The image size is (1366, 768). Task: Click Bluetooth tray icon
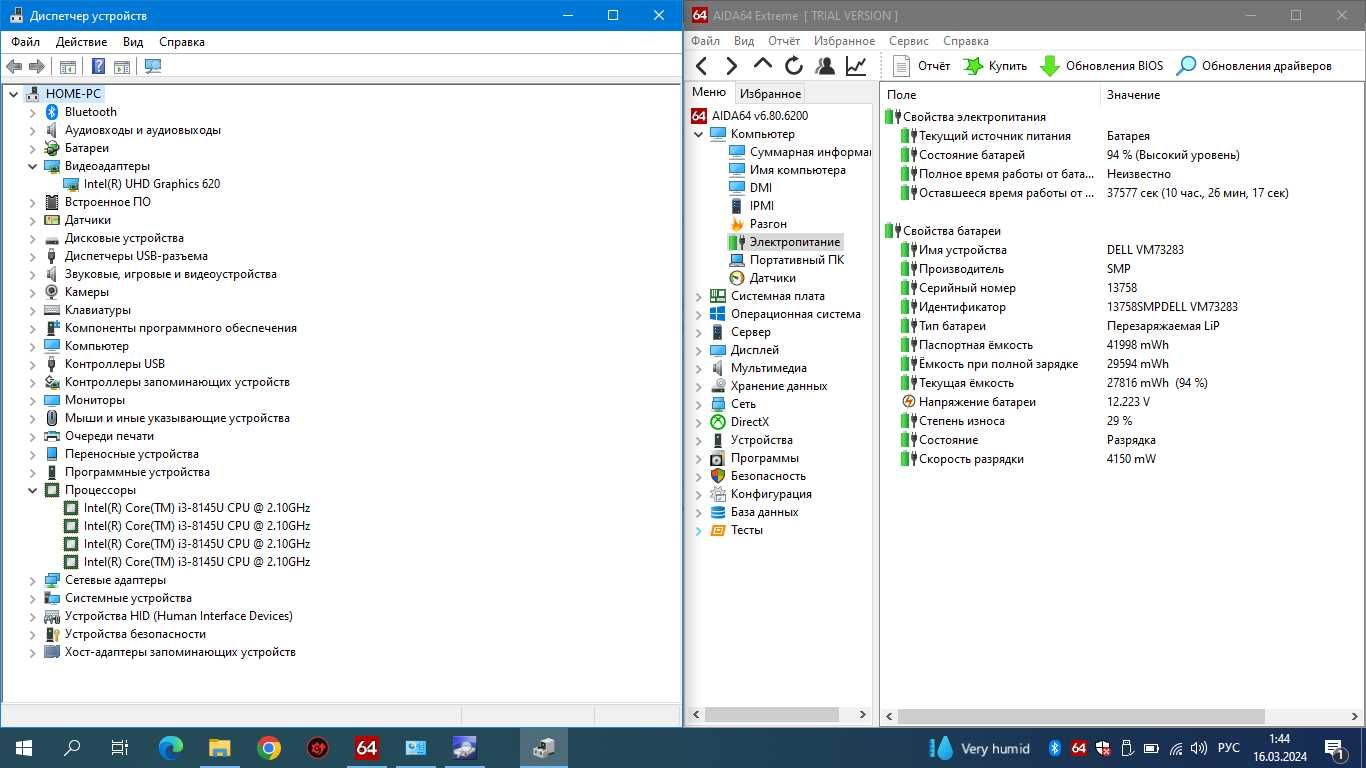1054,747
